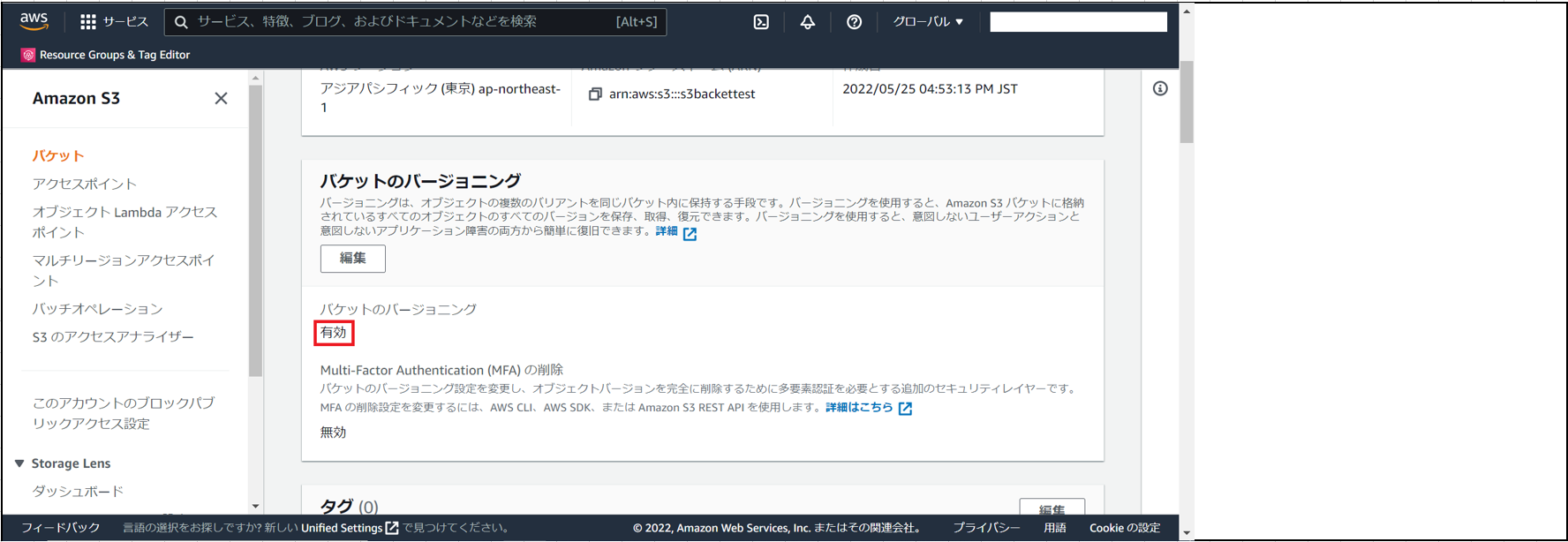Open the MFA 詳細はこちら link

pos(869,408)
